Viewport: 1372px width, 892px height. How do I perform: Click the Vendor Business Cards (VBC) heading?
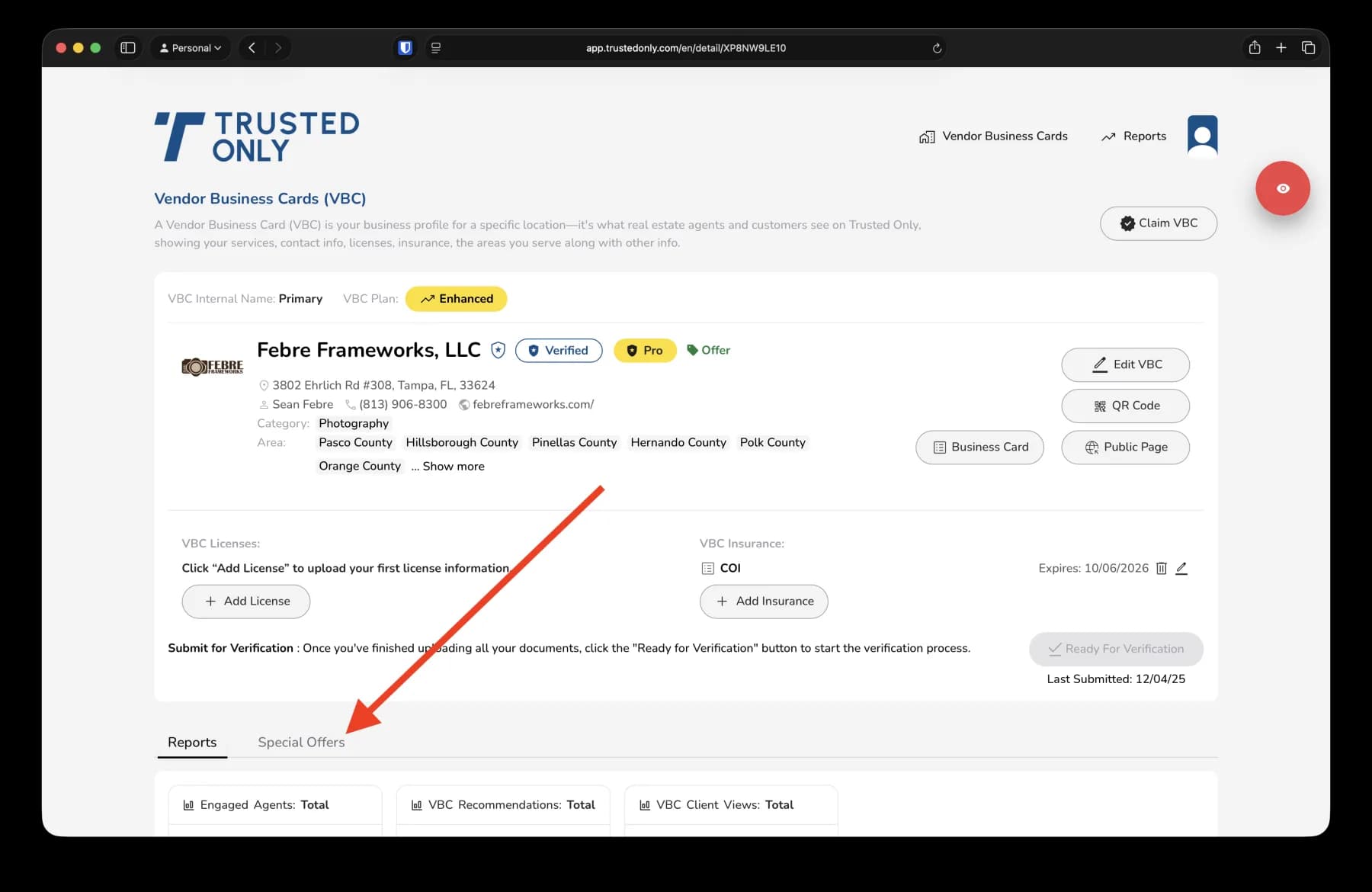pos(260,199)
